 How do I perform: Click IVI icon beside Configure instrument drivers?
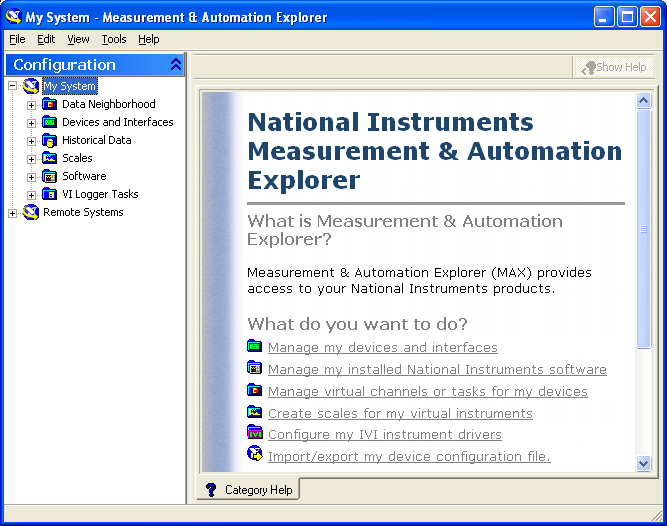click(x=255, y=432)
